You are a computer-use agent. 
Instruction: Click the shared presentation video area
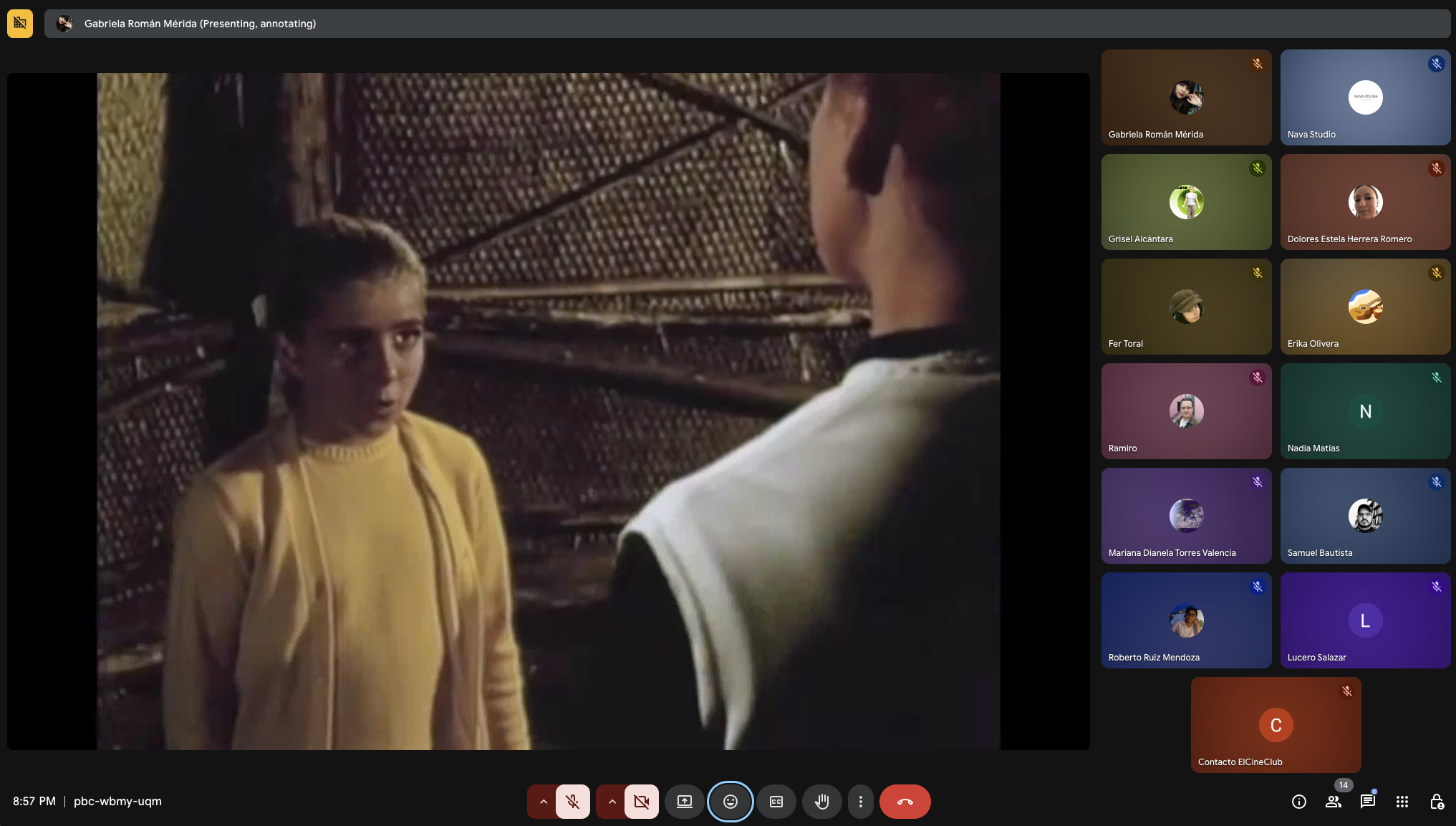click(x=548, y=411)
